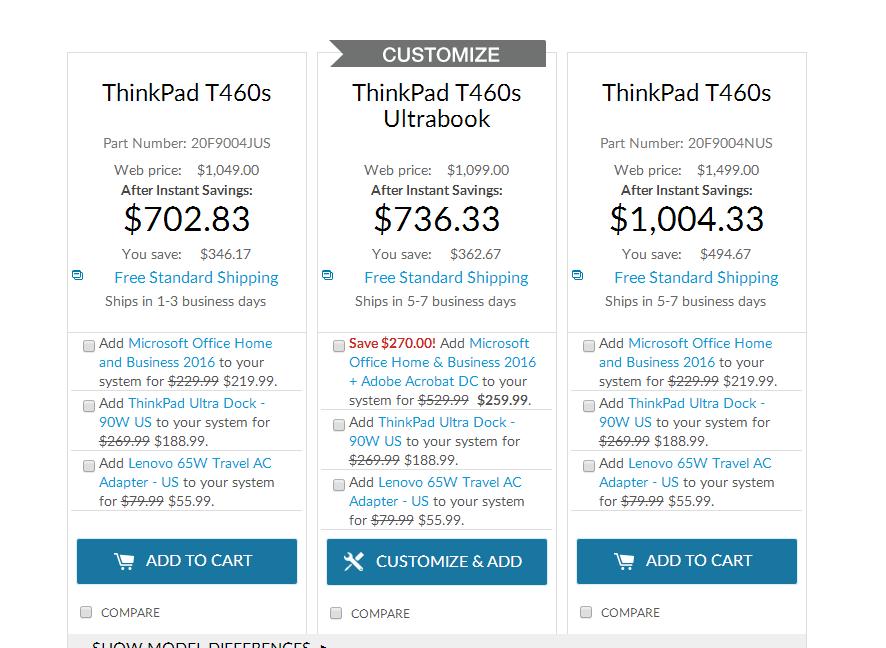Toggle COMPARE for the first ThinkPad T460s
This screenshot has width=886, height=648.
point(86,612)
